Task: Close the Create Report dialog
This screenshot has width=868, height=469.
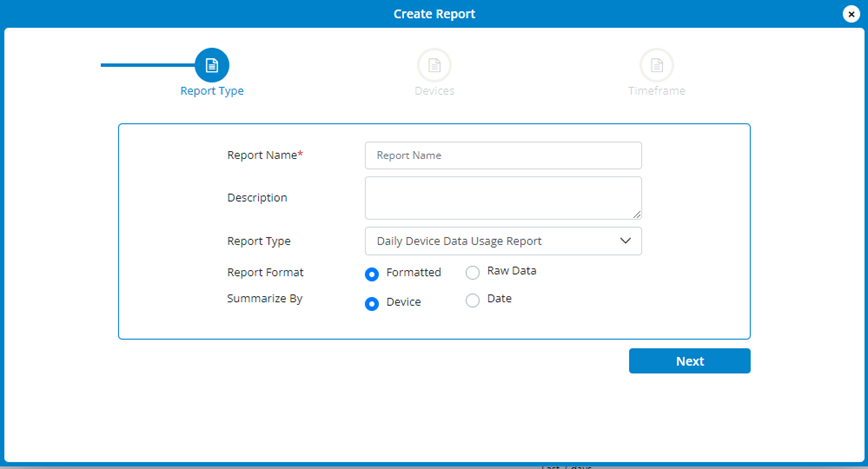Action: point(851,14)
